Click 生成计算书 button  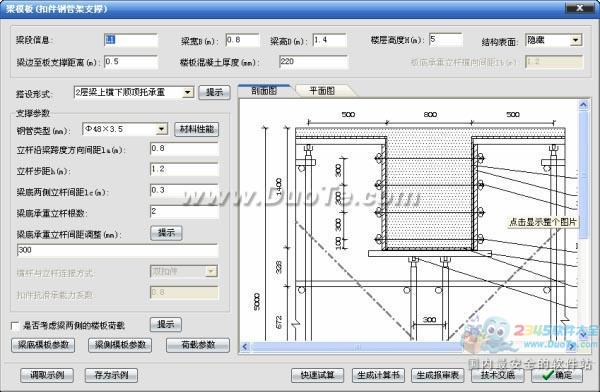378,375
